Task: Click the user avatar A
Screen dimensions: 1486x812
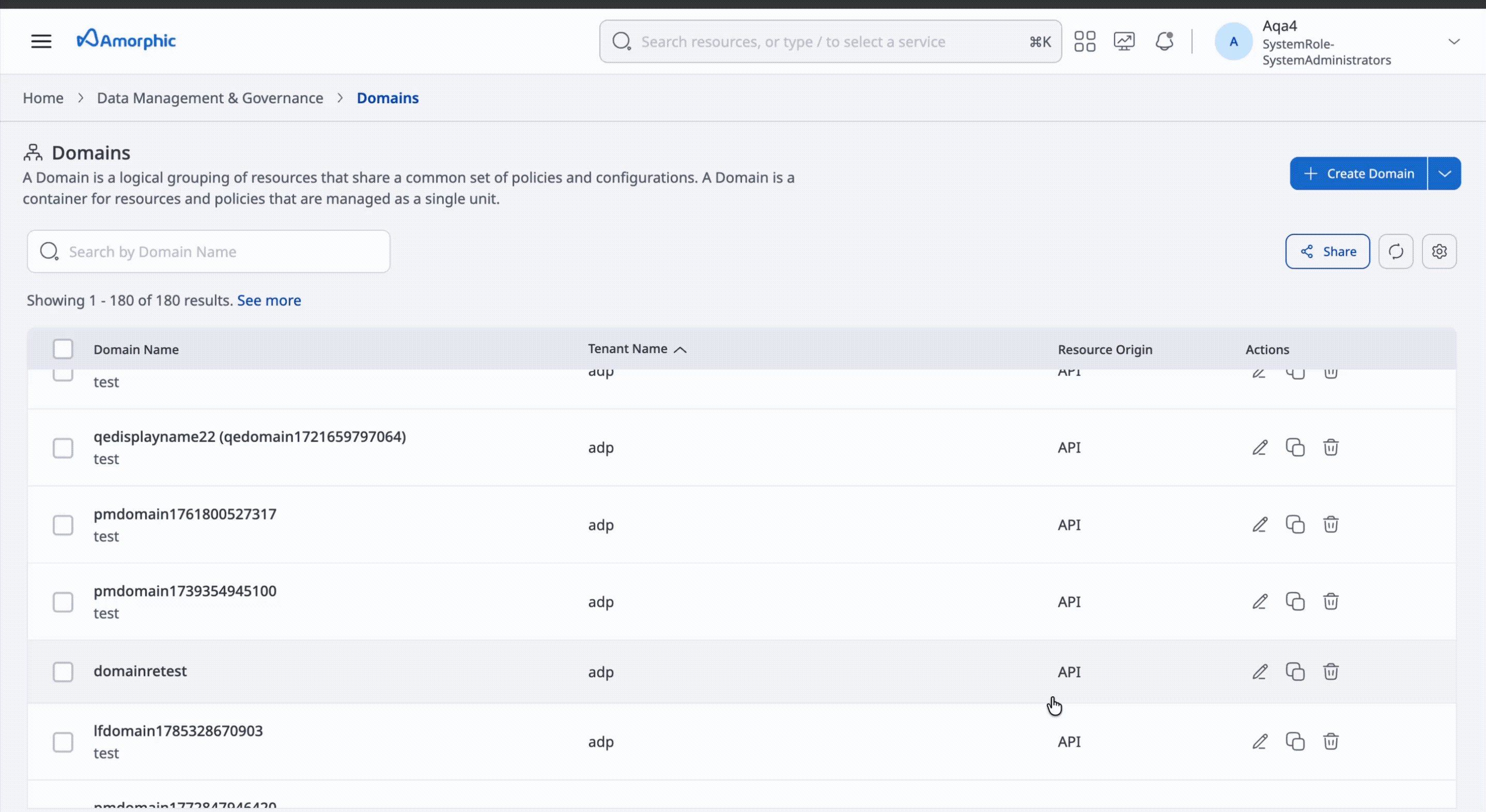Action: click(1233, 41)
